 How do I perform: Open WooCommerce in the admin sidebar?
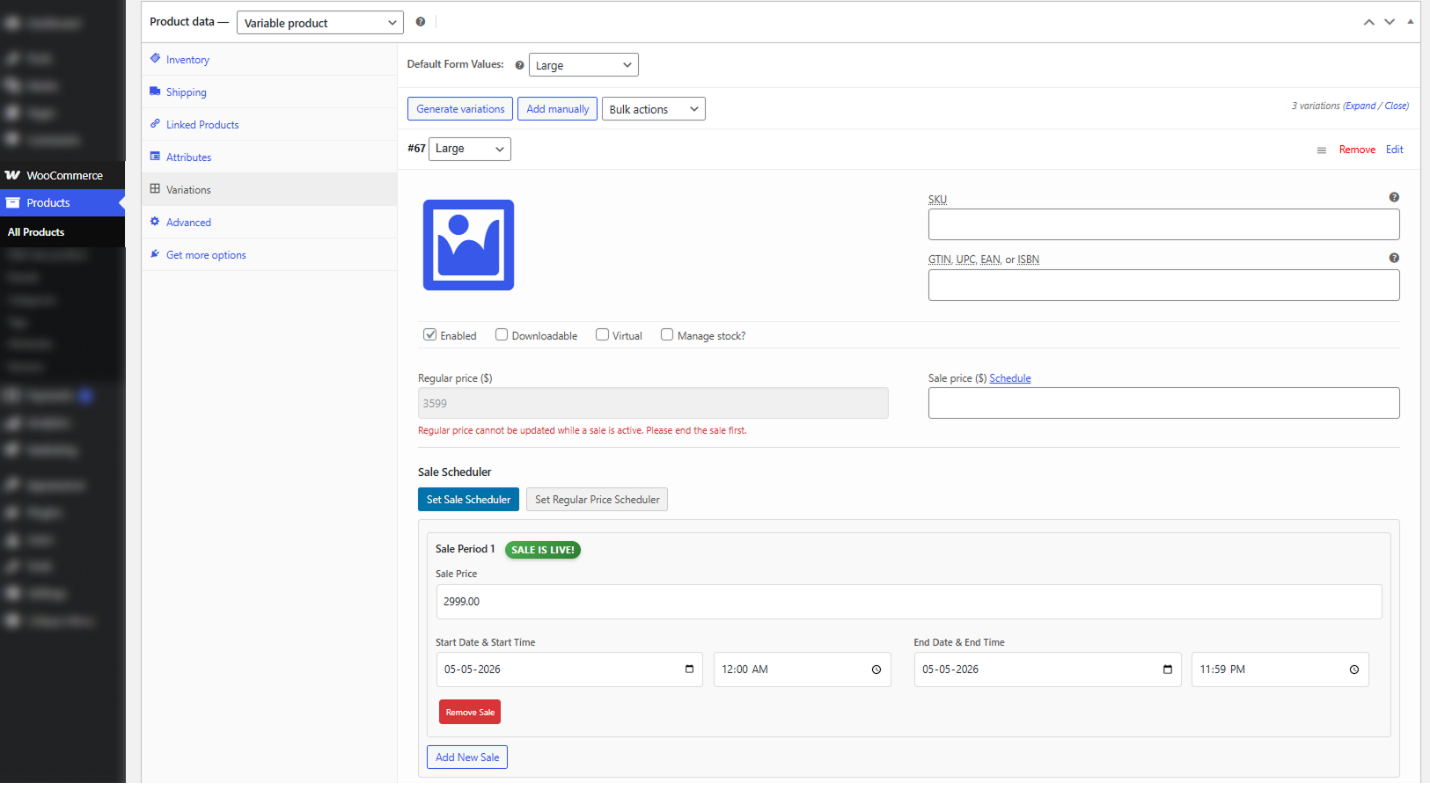point(62,175)
